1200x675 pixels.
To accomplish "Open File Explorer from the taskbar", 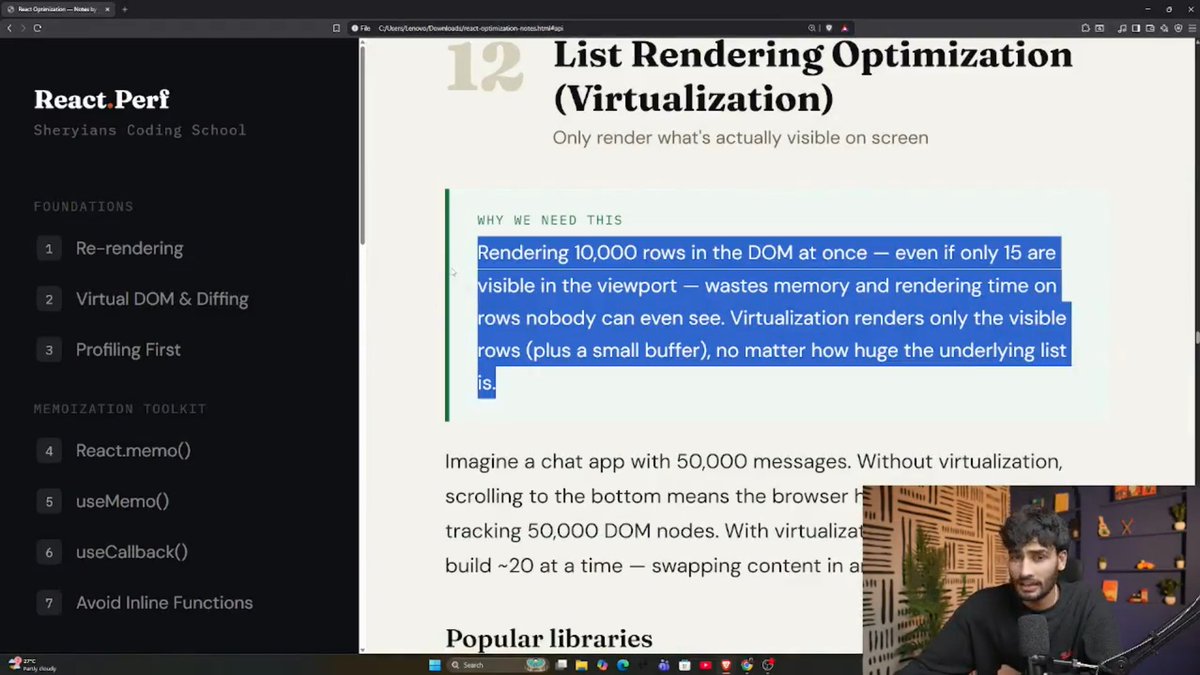I will click(582, 665).
